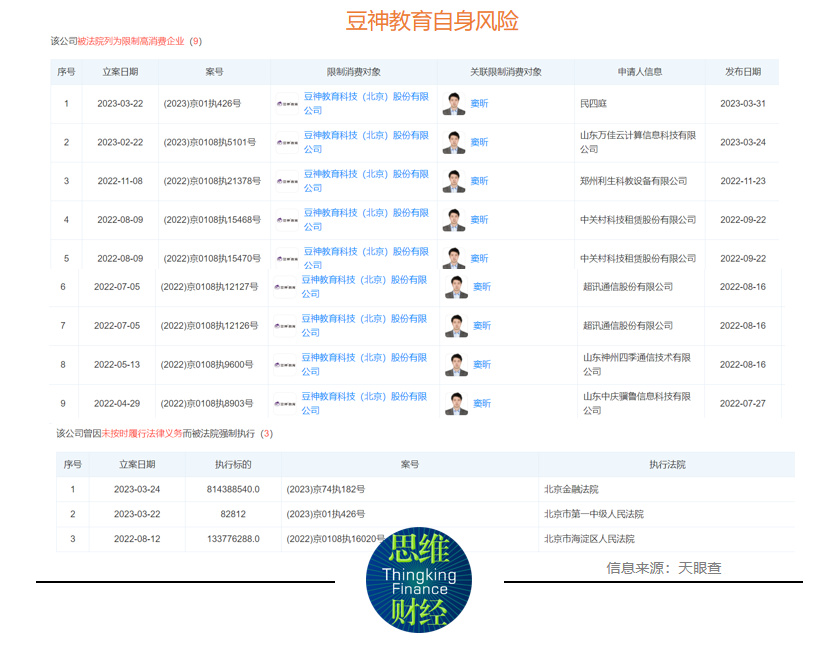Select applicant cell 山东万佳云计算信息科技有限公司
Image resolution: width=838 pixels, height=645 pixels.
point(638,142)
